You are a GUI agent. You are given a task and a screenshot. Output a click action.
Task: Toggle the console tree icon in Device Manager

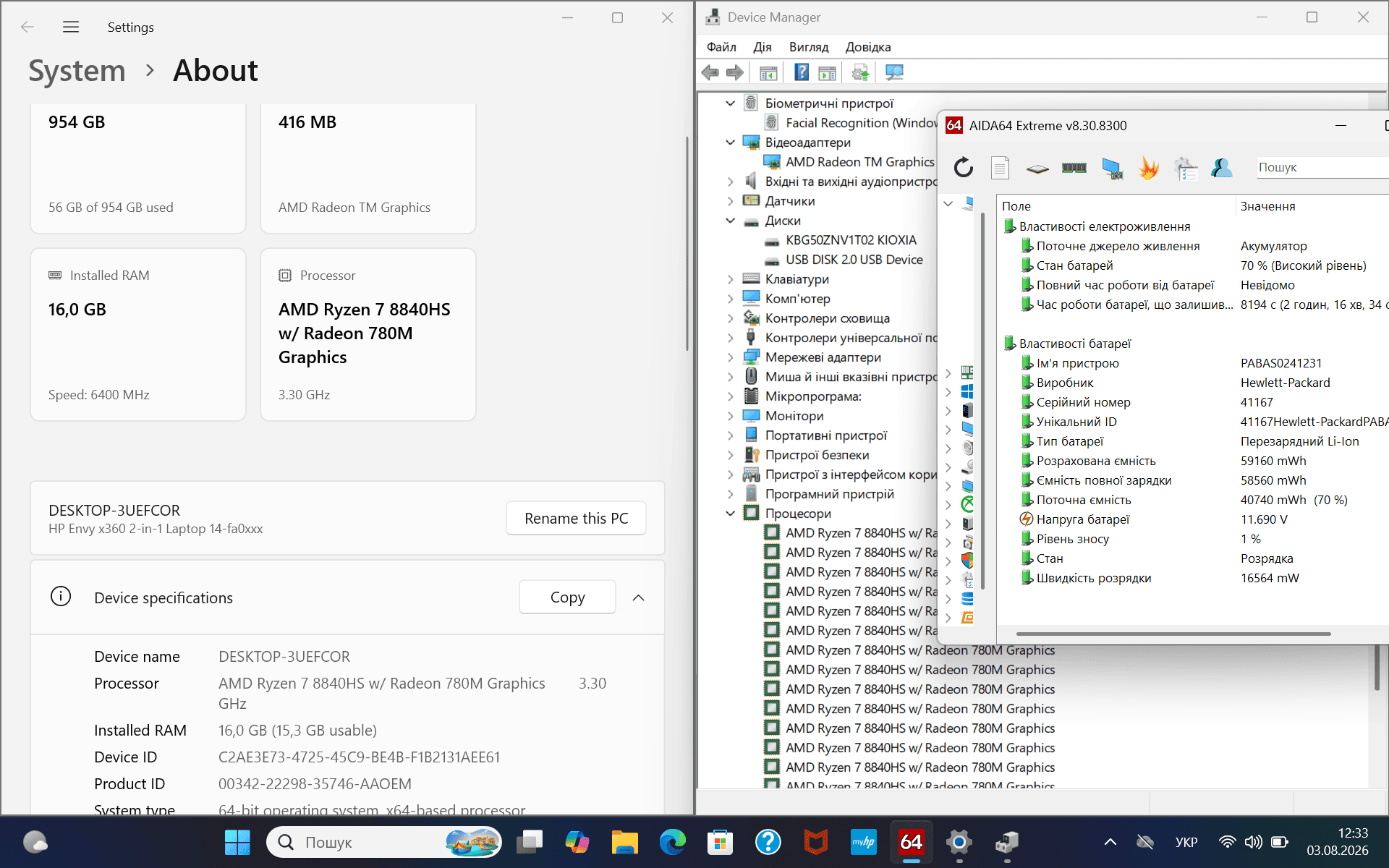(x=768, y=72)
